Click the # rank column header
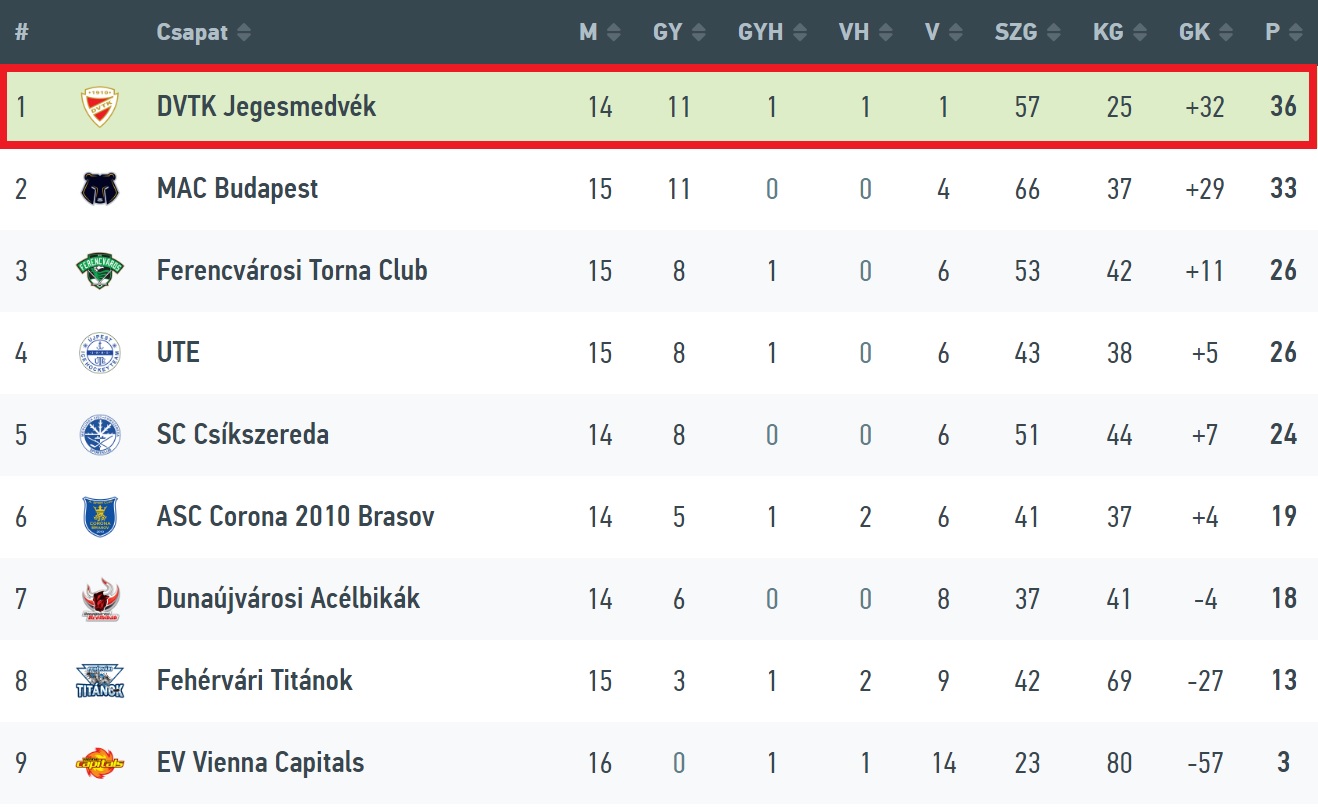The width and height of the screenshot is (1318, 810). pyautogui.click(x=22, y=33)
